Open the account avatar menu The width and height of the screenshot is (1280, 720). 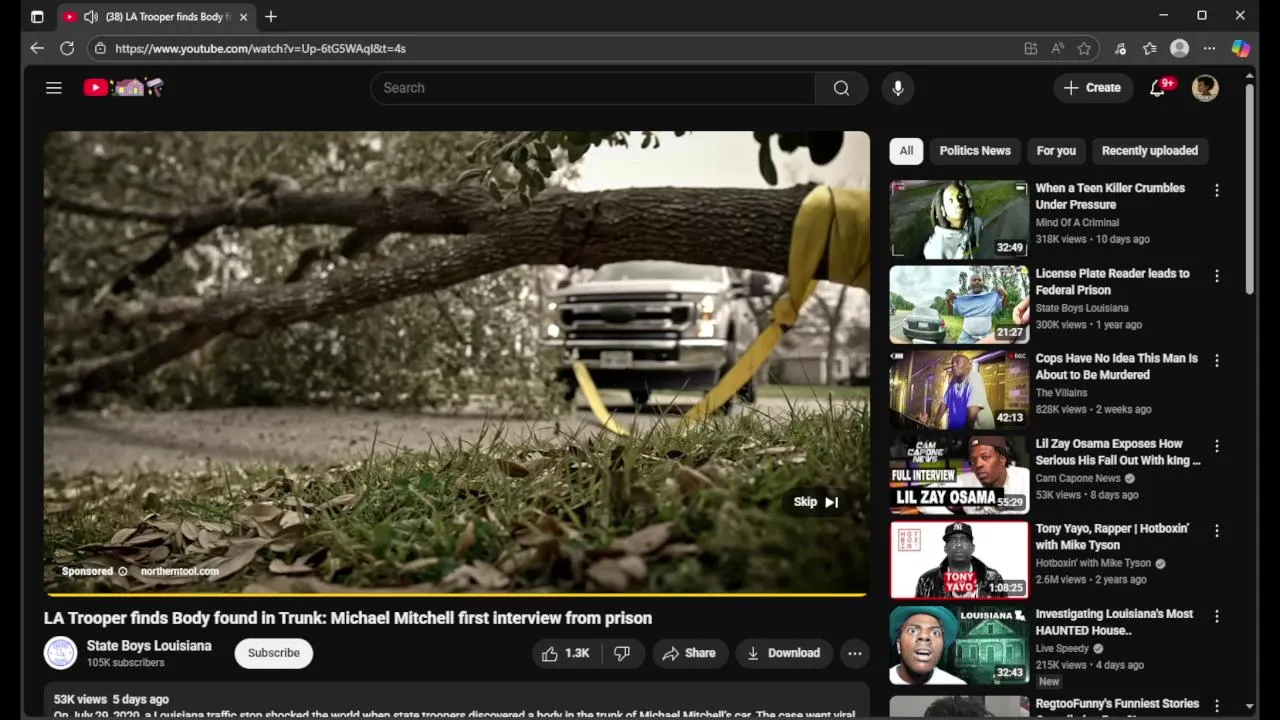point(1205,88)
